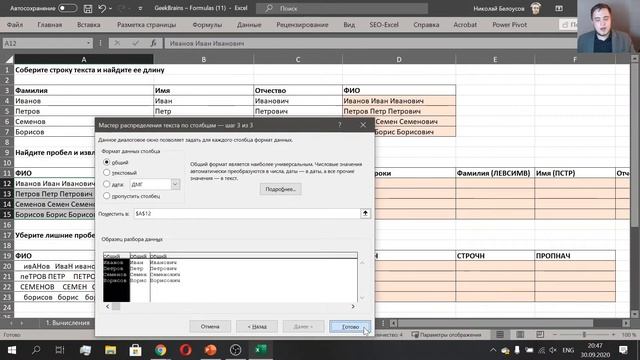This screenshot has width=640, height=360.
Task: Expand the Name Box dropdown
Action: click(88, 43)
